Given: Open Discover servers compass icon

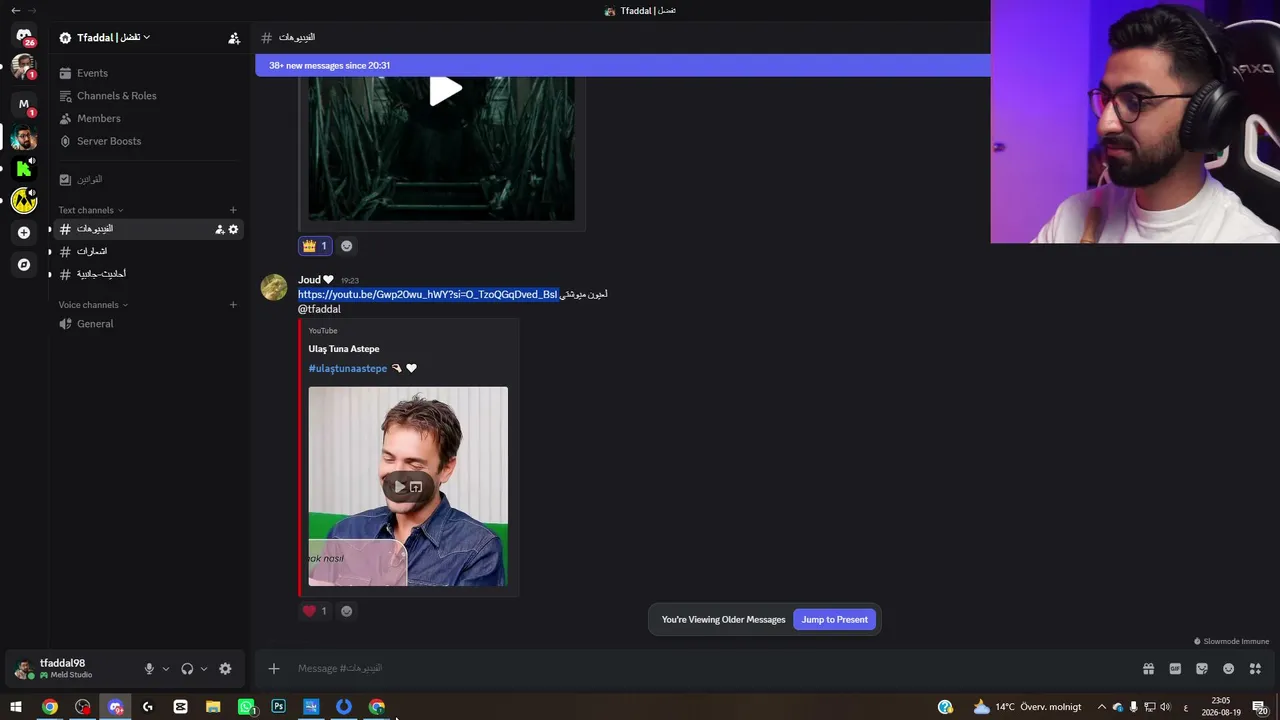Looking at the screenshot, I should (x=24, y=265).
